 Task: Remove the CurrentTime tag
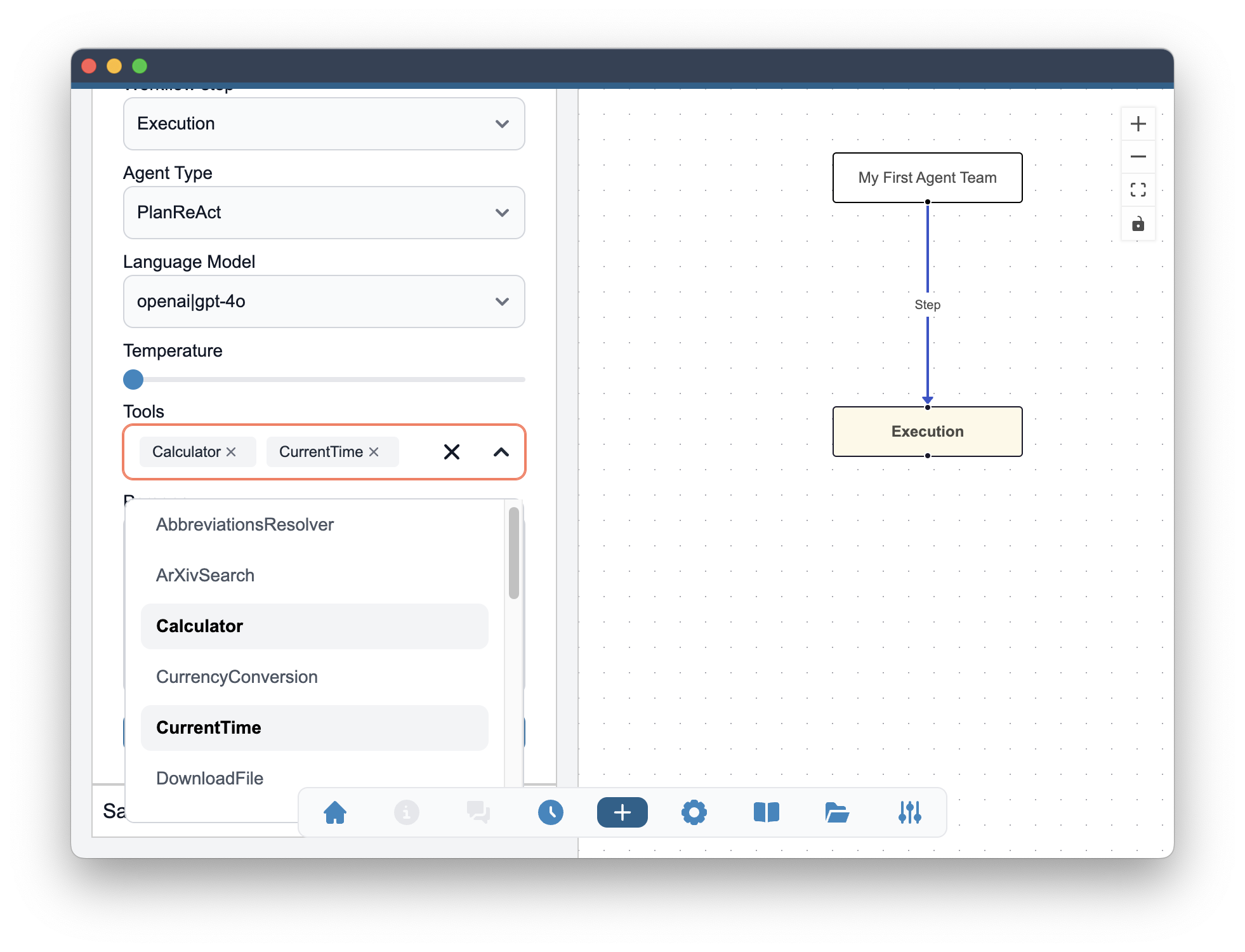point(374,452)
